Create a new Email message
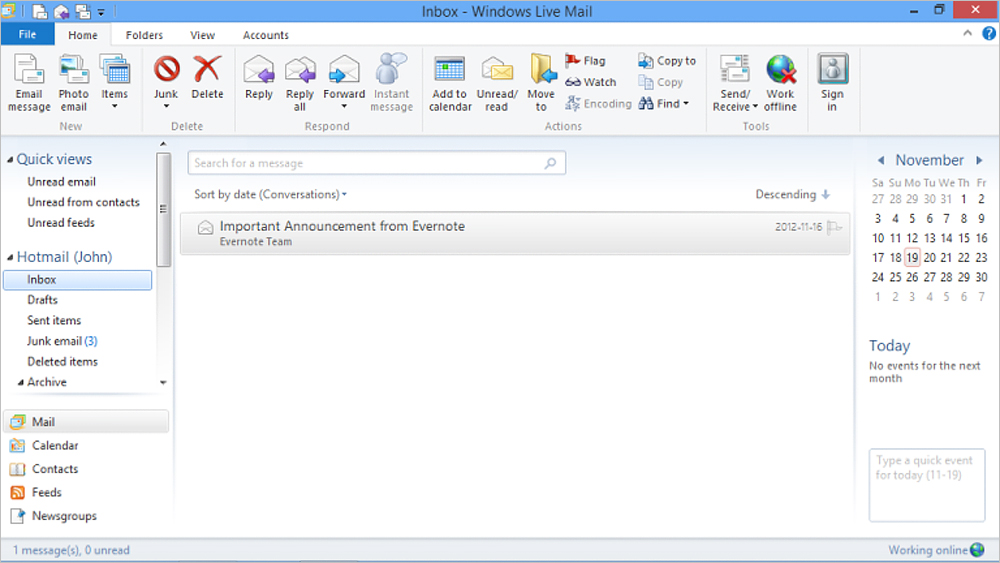Viewport: 1000px width, 563px height. pos(29,84)
